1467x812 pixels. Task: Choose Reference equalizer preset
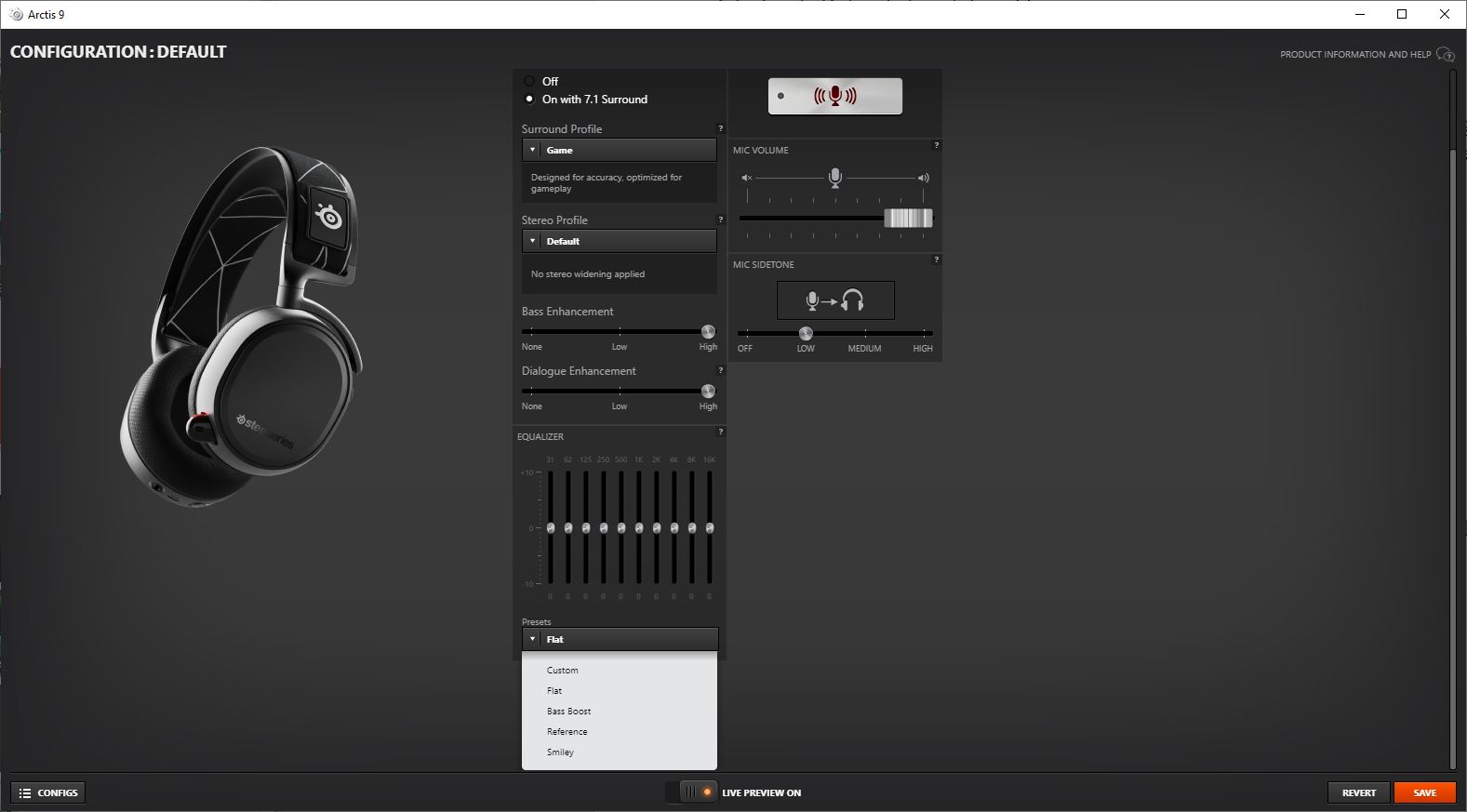point(567,731)
